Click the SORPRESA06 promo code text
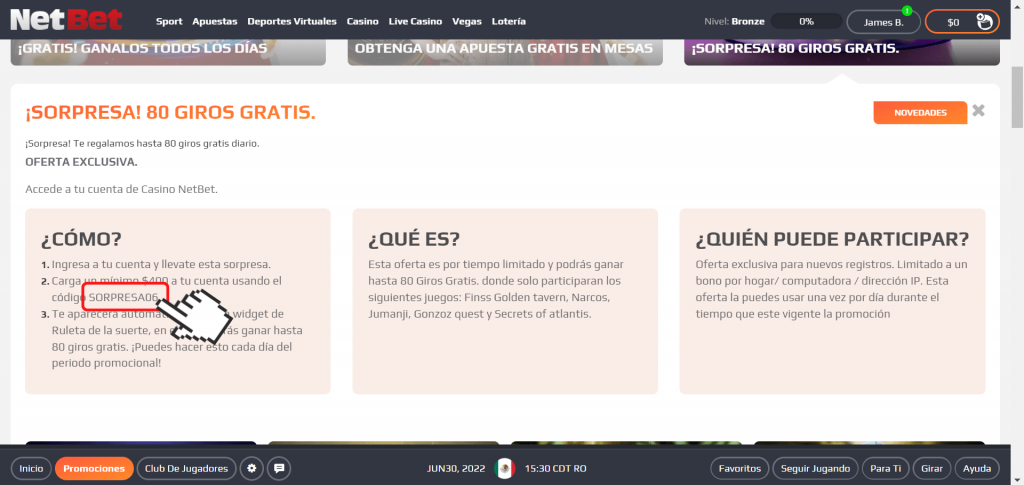Screen dimensions: 1024x485 pyautogui.click(x=124, y=298)
